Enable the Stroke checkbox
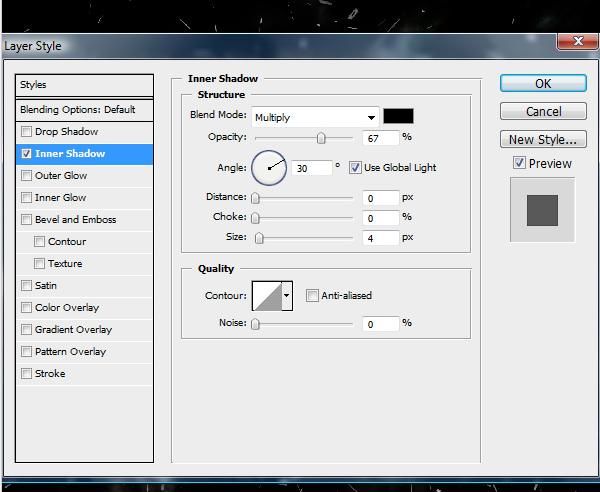Screen dimensions: 600x492 click(x=26, y=374)
